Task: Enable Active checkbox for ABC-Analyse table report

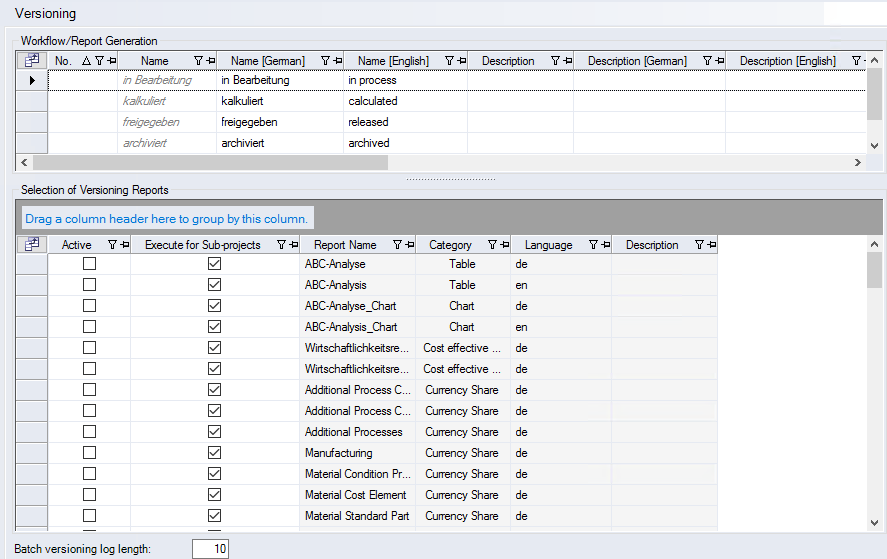Action: (90, 264)
